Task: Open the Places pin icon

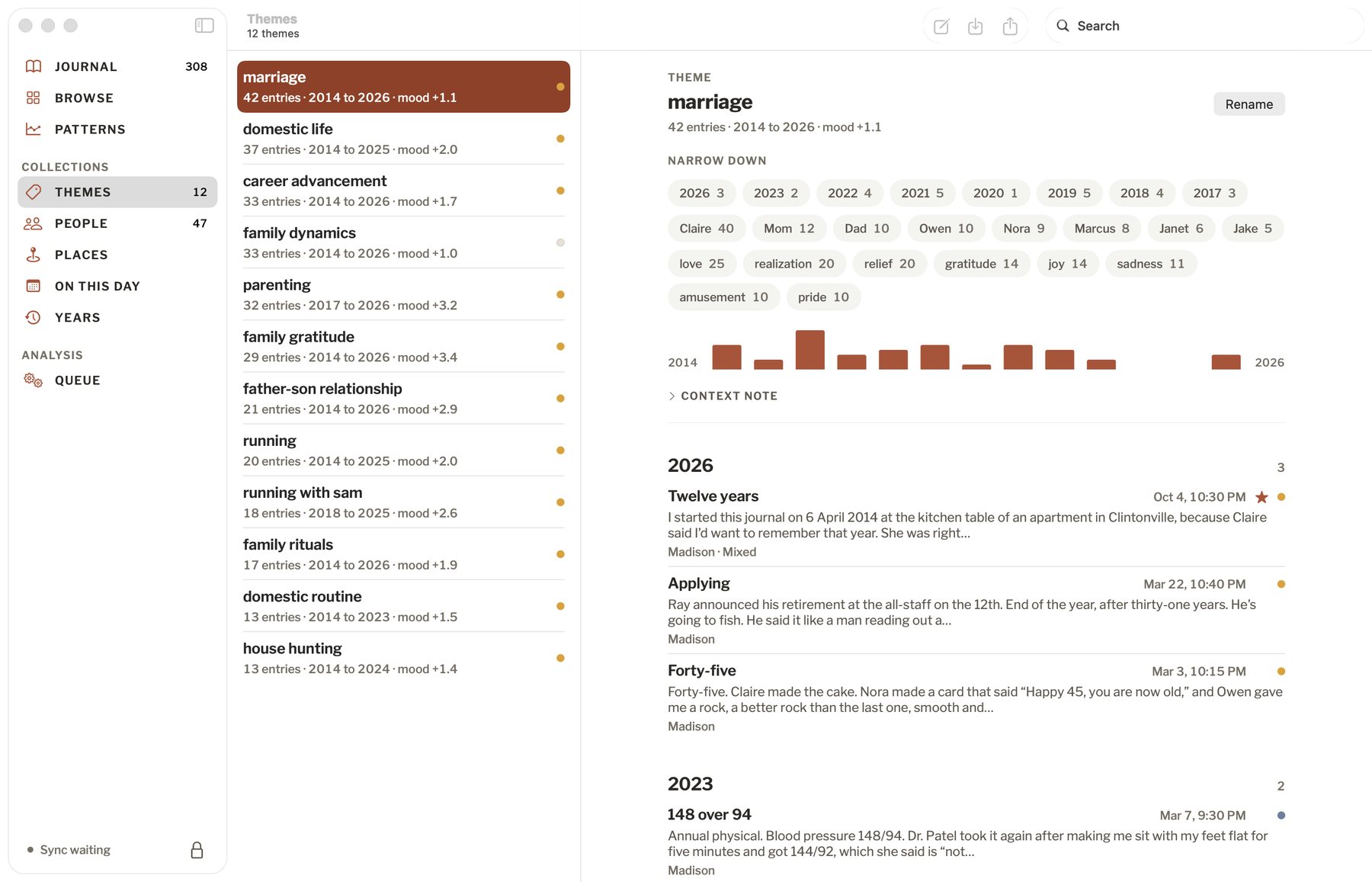Action: point(34,255)
